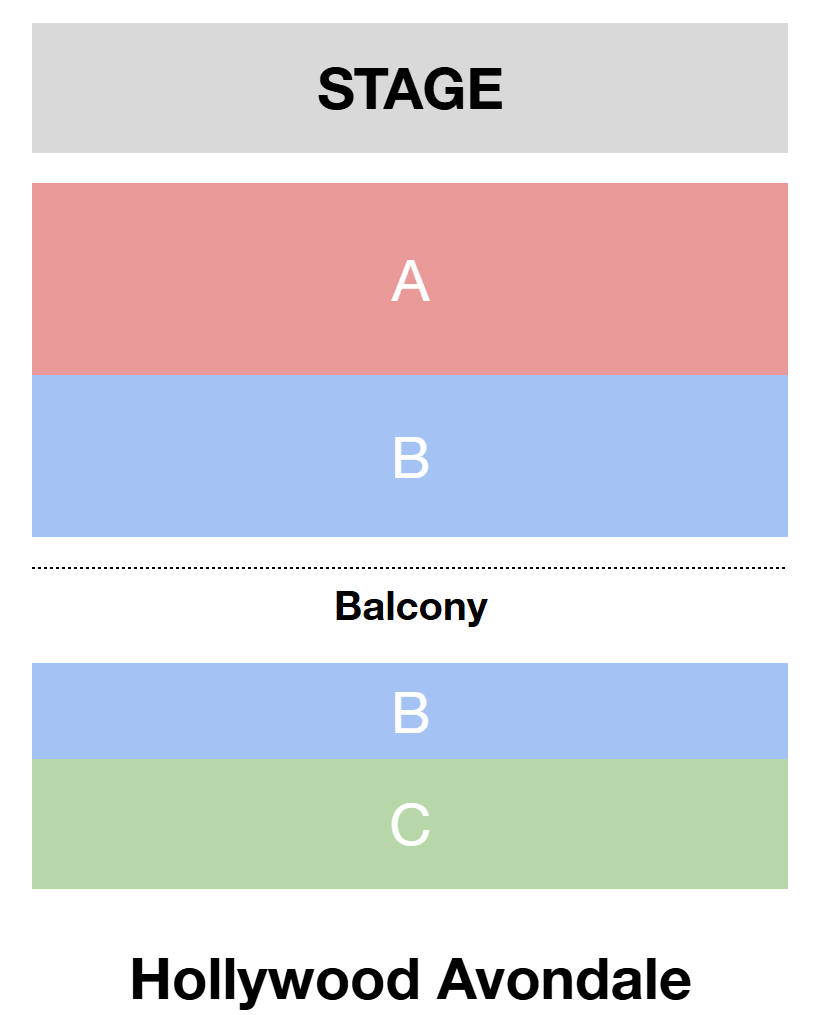Click the Hollywood Avondale venue title
This screenshot has height=1015, width=828.
point(410,979)
